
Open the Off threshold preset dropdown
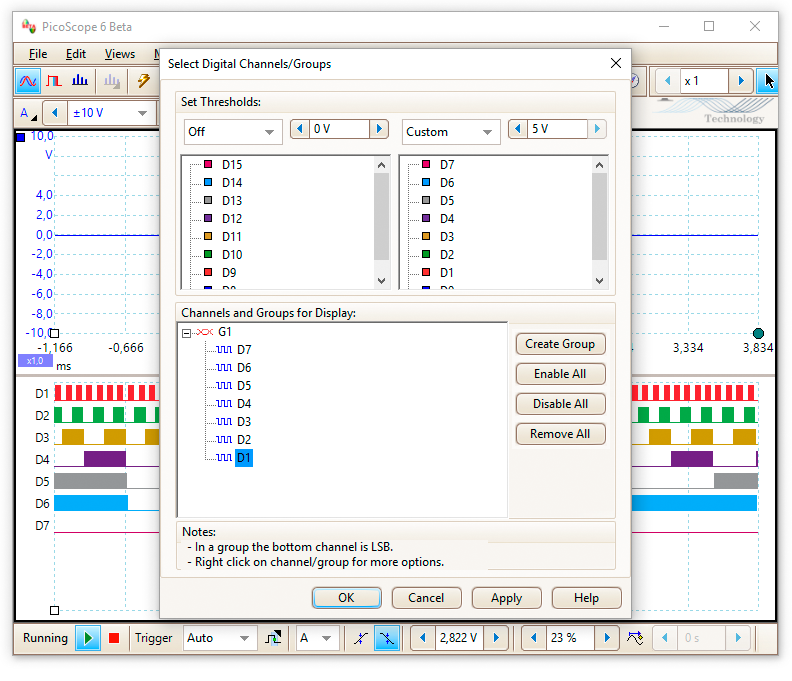tap(233, 132)
